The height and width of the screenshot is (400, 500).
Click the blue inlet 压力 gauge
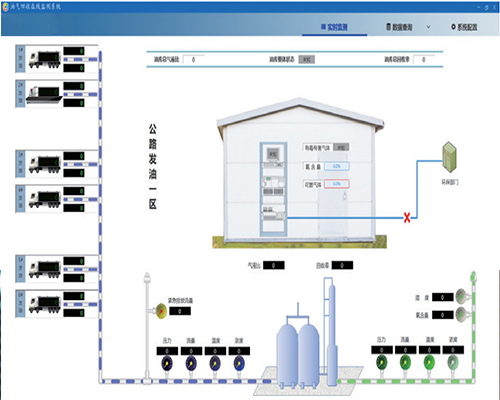click(167, 363)
